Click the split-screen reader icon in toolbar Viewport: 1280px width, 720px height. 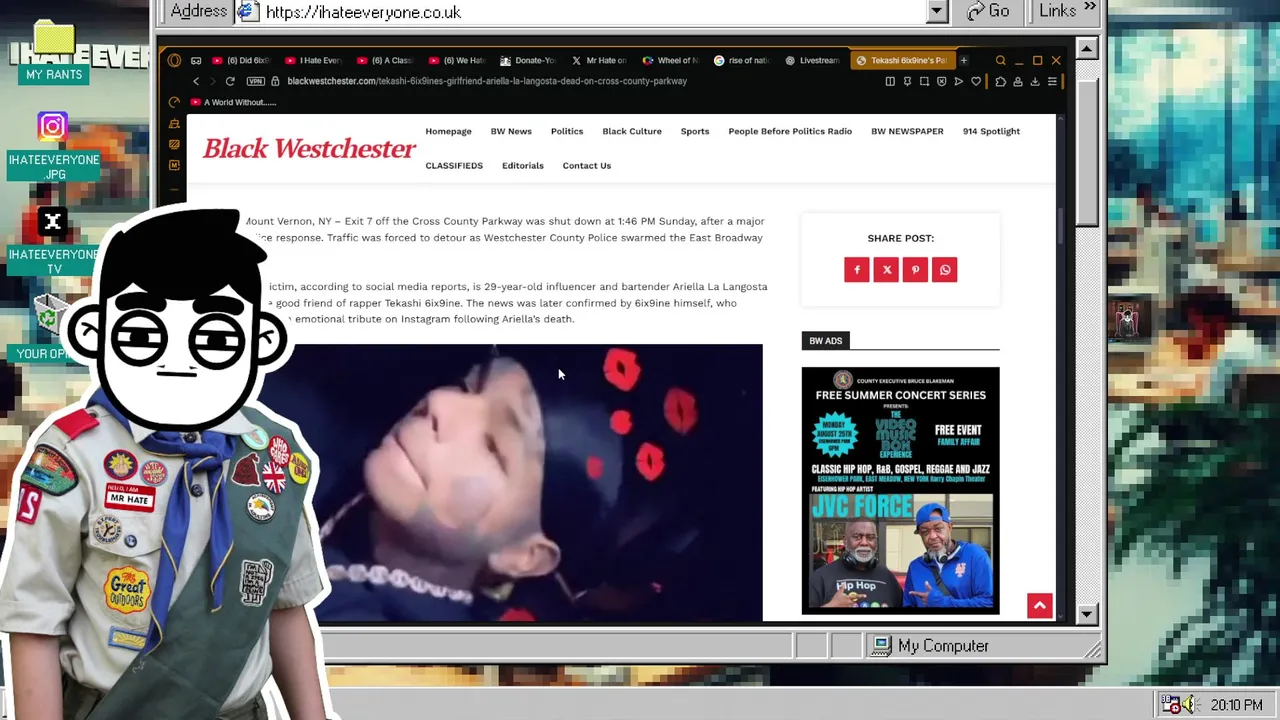point(890,81)
